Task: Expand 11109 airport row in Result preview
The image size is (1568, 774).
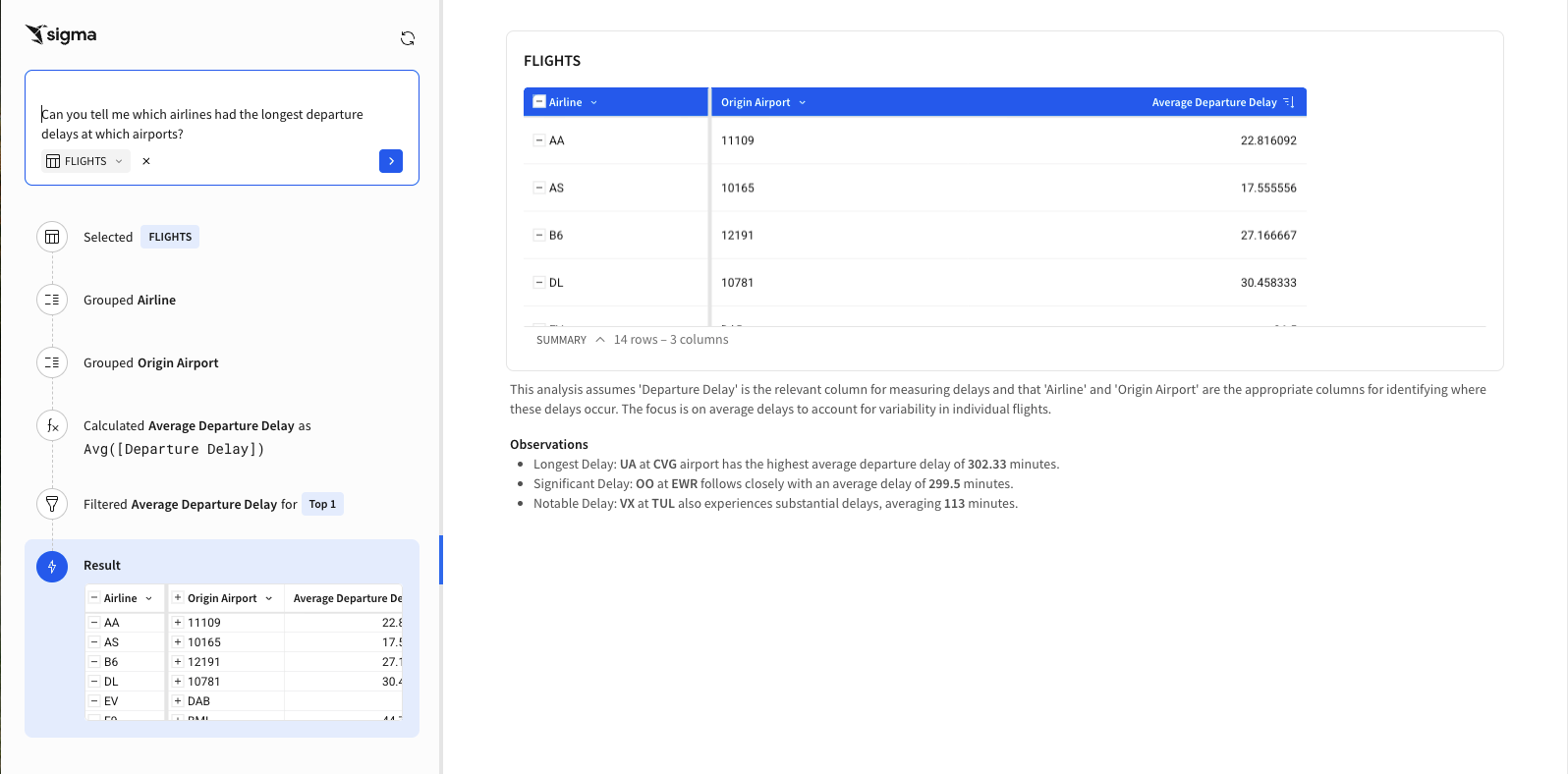Action: click(178, 622)
